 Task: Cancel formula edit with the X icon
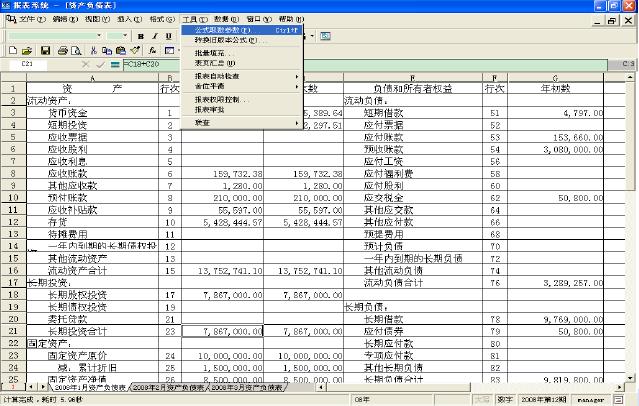click(x=85, y=64)
